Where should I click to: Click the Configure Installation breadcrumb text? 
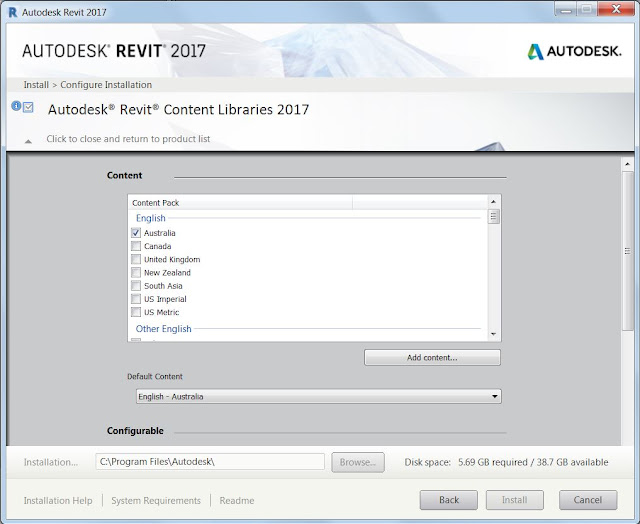pyautogui.click(x=106, y=85)
